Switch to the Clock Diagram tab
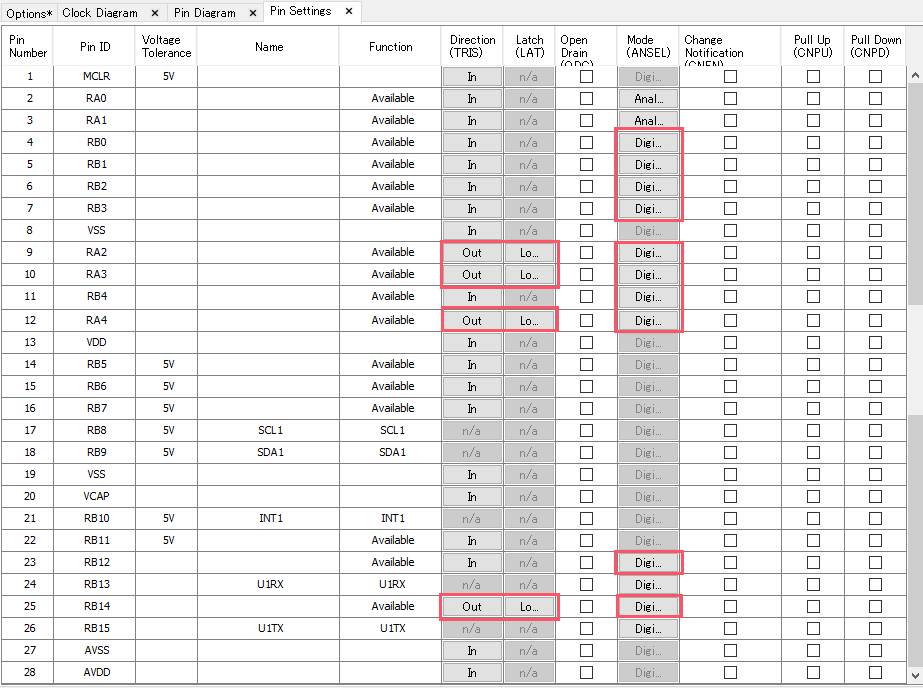Viewport: 923px width, 688px height. 100,13
